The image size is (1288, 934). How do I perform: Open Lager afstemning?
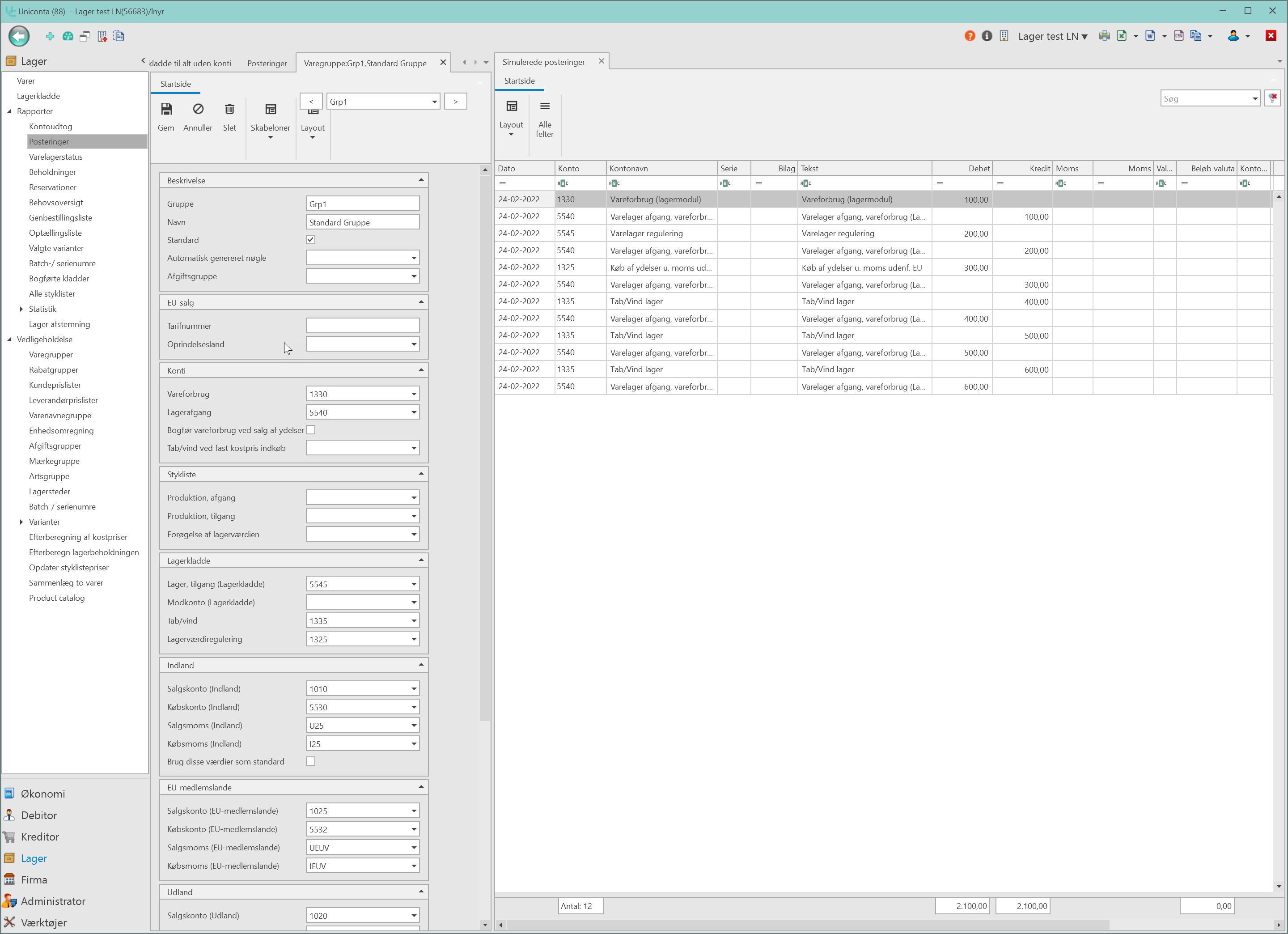59,324
